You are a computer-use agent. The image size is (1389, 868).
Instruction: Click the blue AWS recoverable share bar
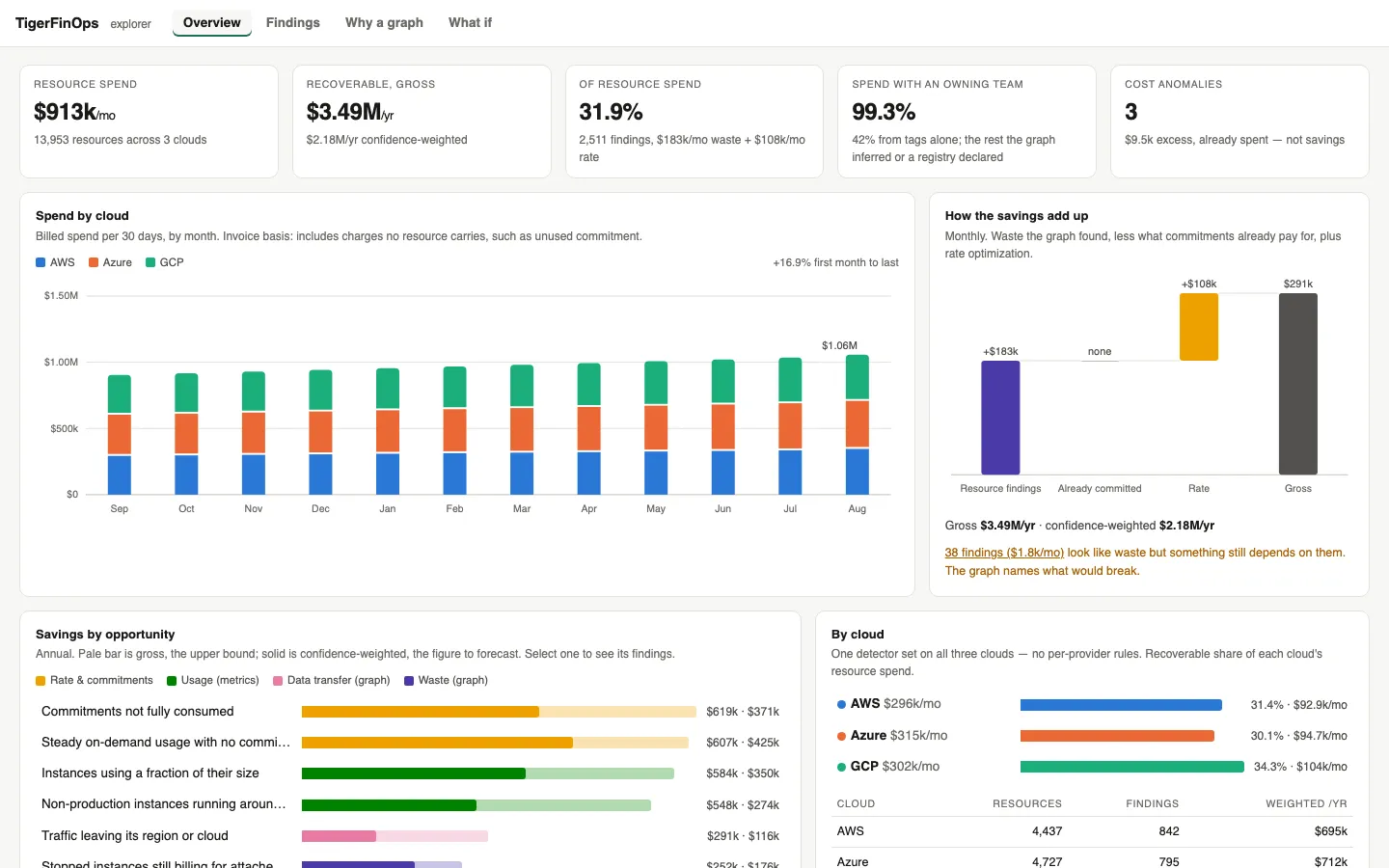(1121, 705)
